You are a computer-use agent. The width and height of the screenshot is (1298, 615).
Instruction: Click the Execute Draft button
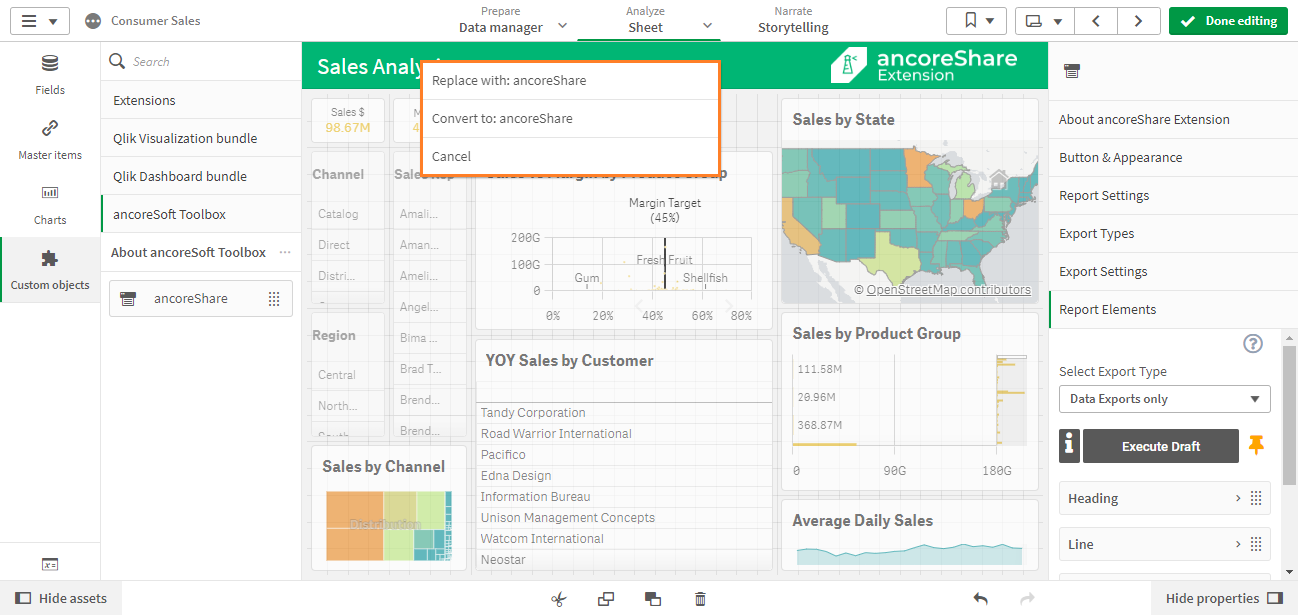(1161, 446)
